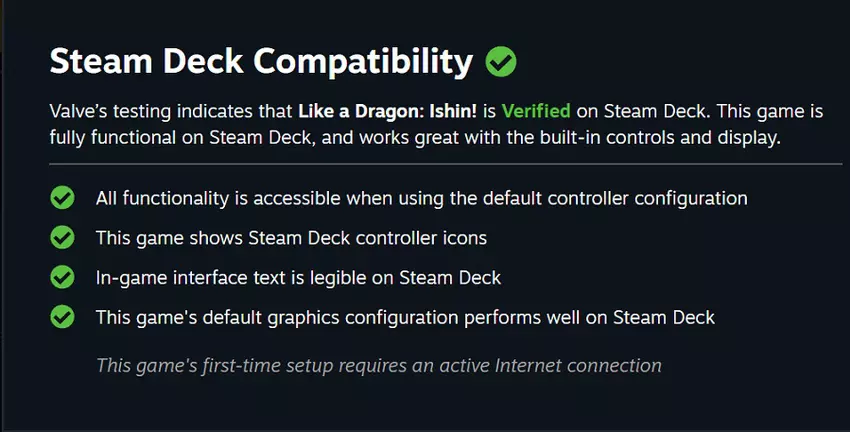Click the horizontal divider under the description
Viewport: 850px width, 432px height.
(446, 162)
